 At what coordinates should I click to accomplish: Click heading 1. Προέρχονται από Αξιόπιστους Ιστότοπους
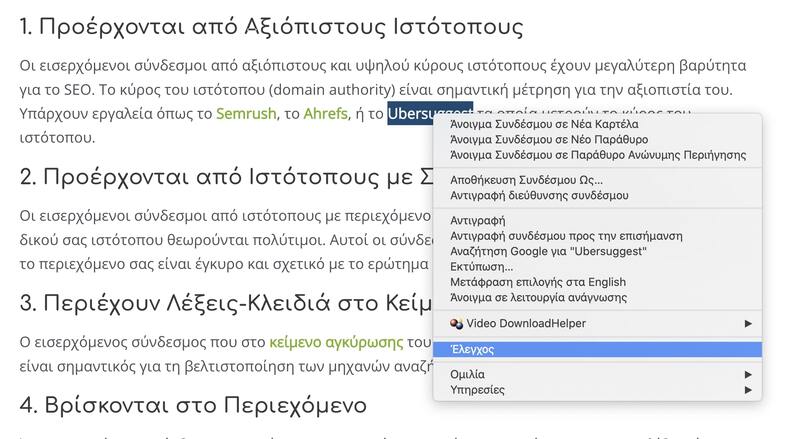[x=271, y=27]
